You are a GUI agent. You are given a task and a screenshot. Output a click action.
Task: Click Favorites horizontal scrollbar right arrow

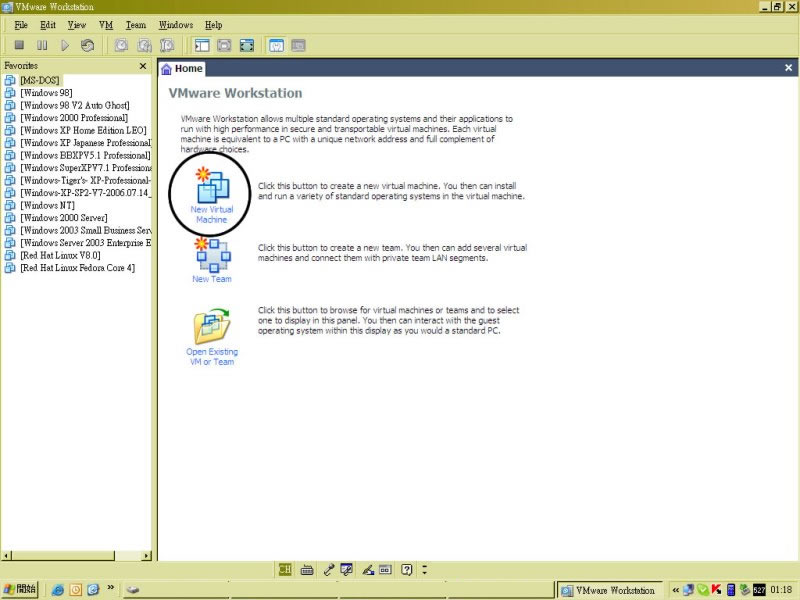[147, 556]
